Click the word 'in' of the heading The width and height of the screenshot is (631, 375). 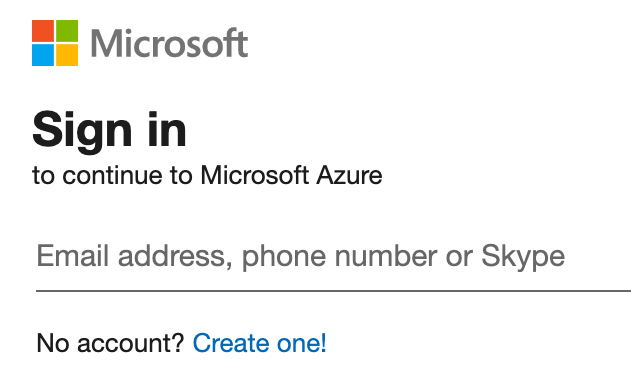[167, 129]
